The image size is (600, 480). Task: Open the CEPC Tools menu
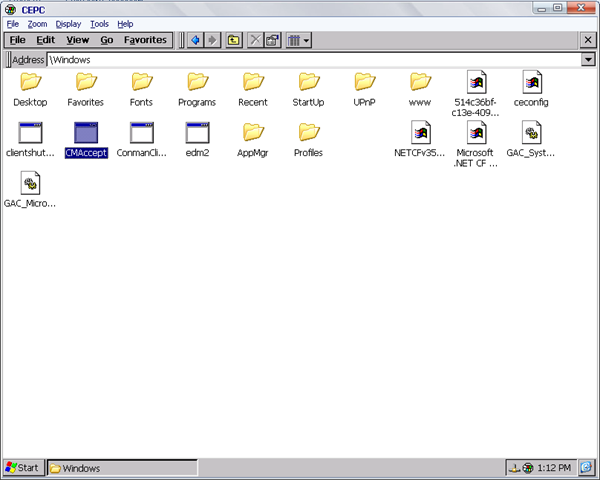coord(99,24)
